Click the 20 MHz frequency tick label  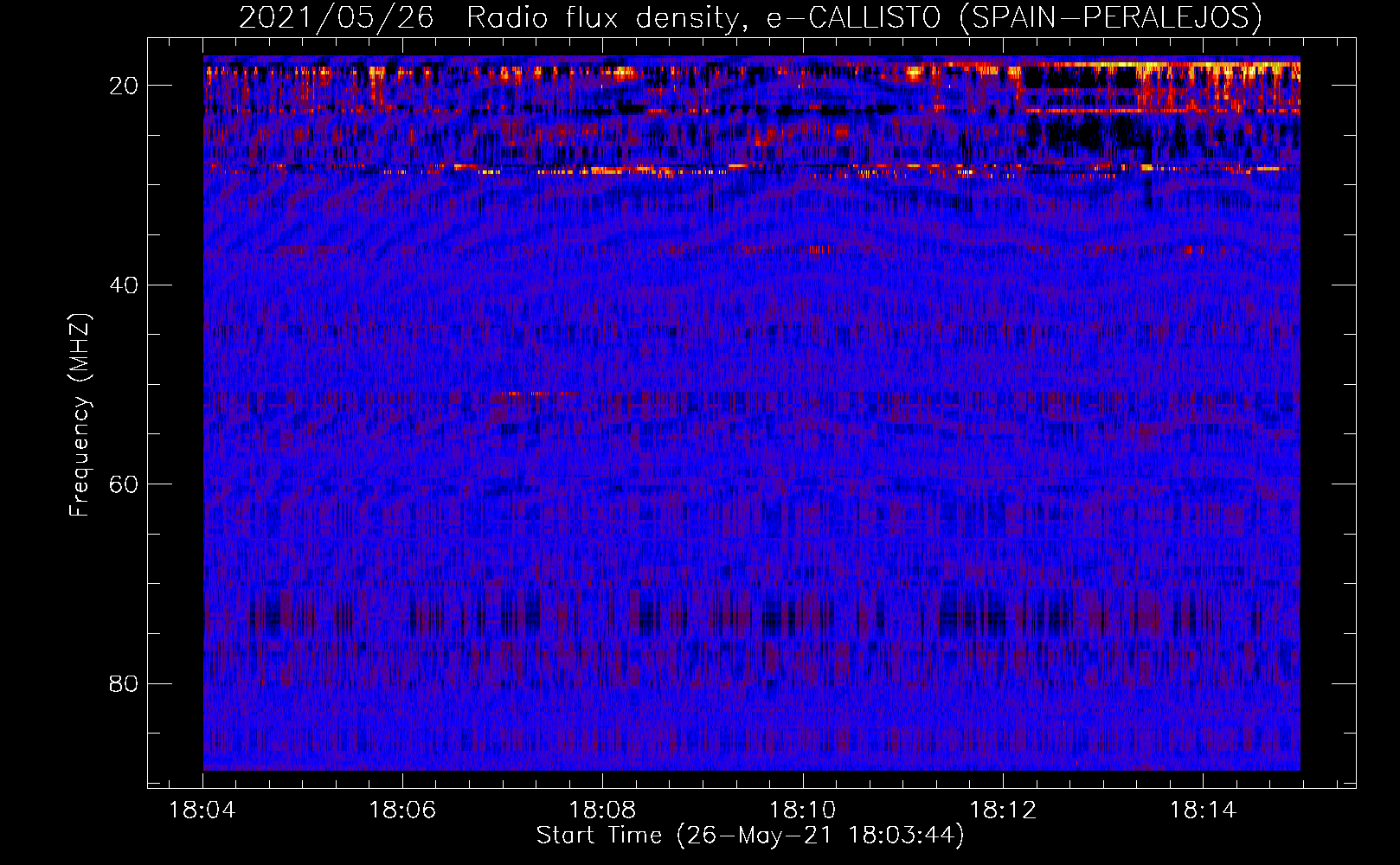124,86
